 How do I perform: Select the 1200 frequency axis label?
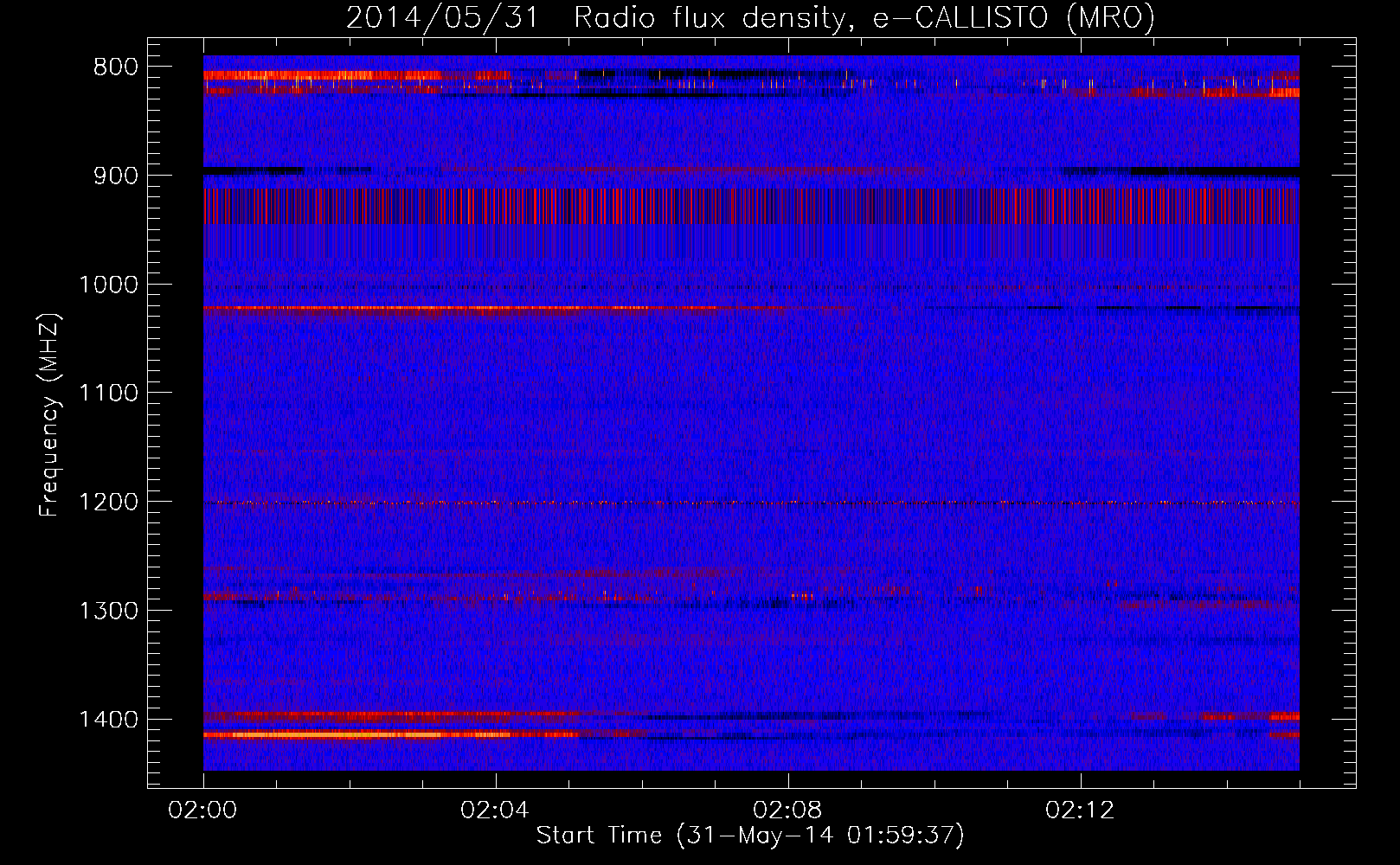(x=108, y=503)
